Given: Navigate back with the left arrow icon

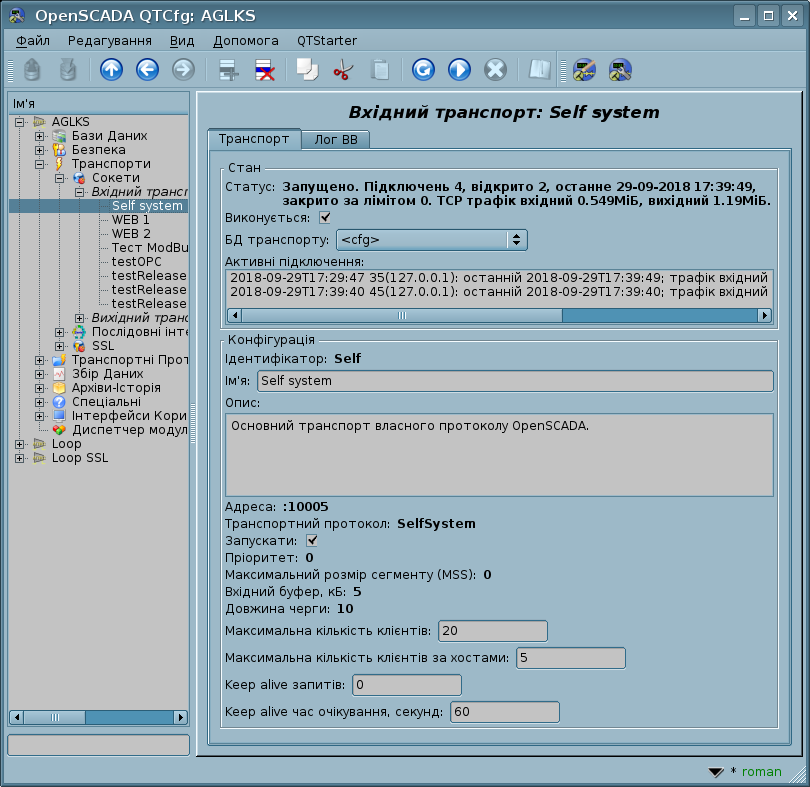Looking at the screenshot, I should [x=147, y=70].
